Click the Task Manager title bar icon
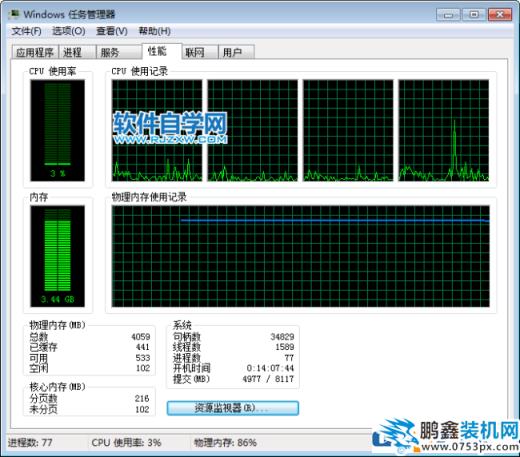 pos(14,14)
